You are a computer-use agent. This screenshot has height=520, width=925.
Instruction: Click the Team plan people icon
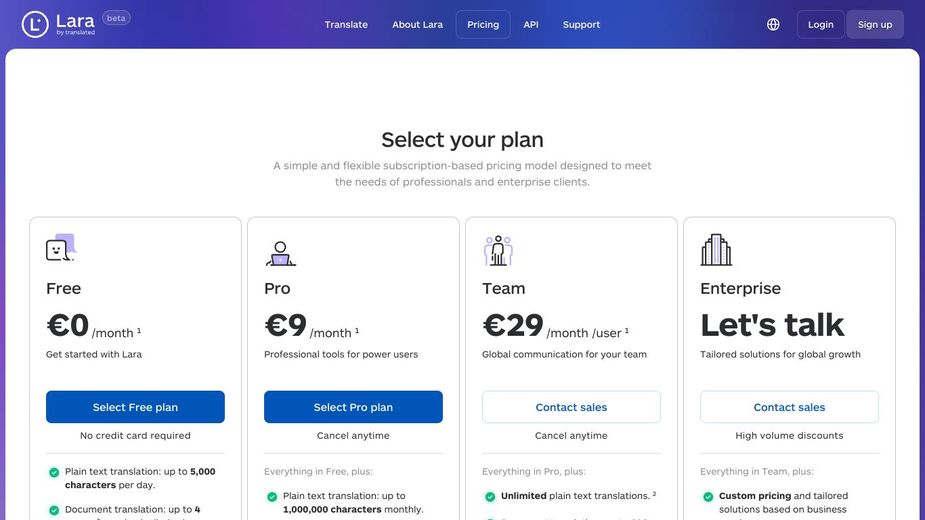click(x=498, y=251)
